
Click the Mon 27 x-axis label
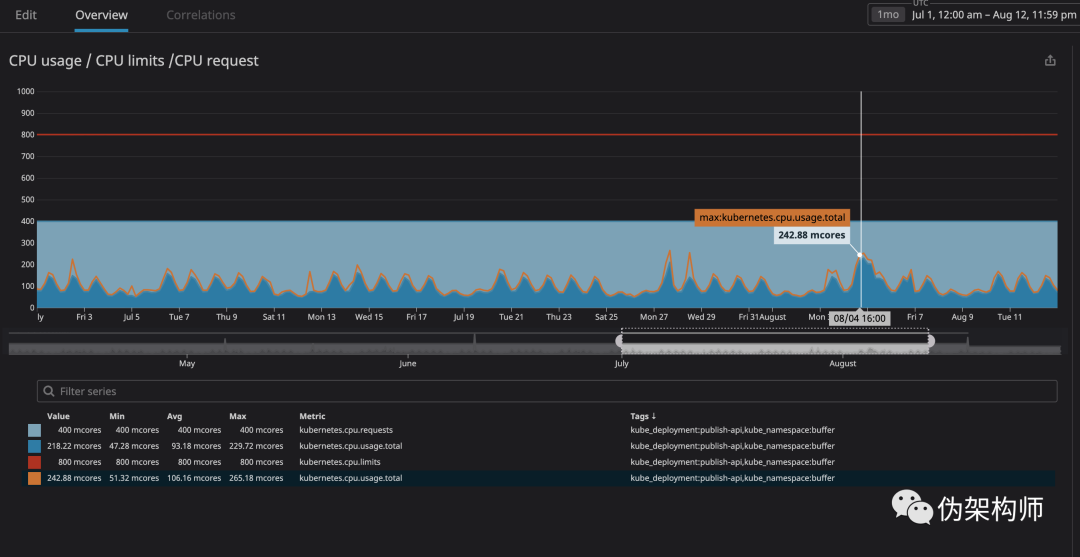654,317
